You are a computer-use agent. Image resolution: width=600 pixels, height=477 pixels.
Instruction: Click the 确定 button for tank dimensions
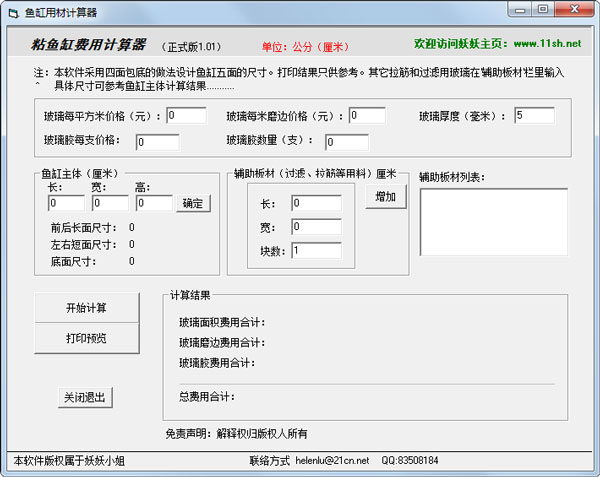(193, 204)
